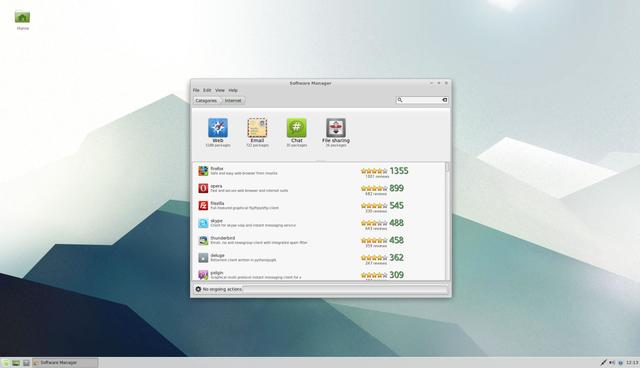Open the Mint menu button in the taskbar
Screen dimensions: 640x368
pyautogui.click(x=6, y=363)
